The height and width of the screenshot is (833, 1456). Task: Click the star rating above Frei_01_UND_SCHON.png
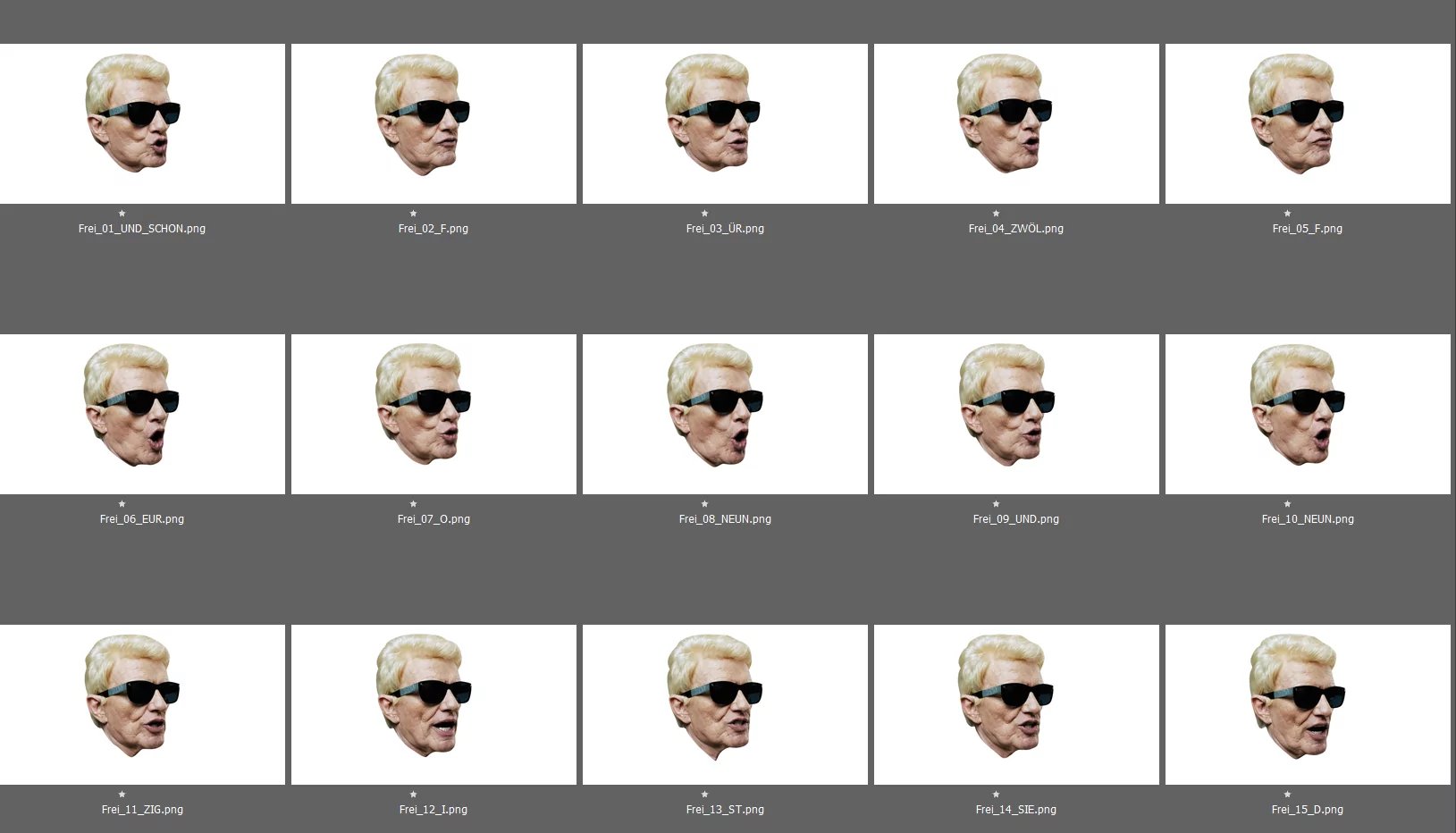click(x=122, y=214)
